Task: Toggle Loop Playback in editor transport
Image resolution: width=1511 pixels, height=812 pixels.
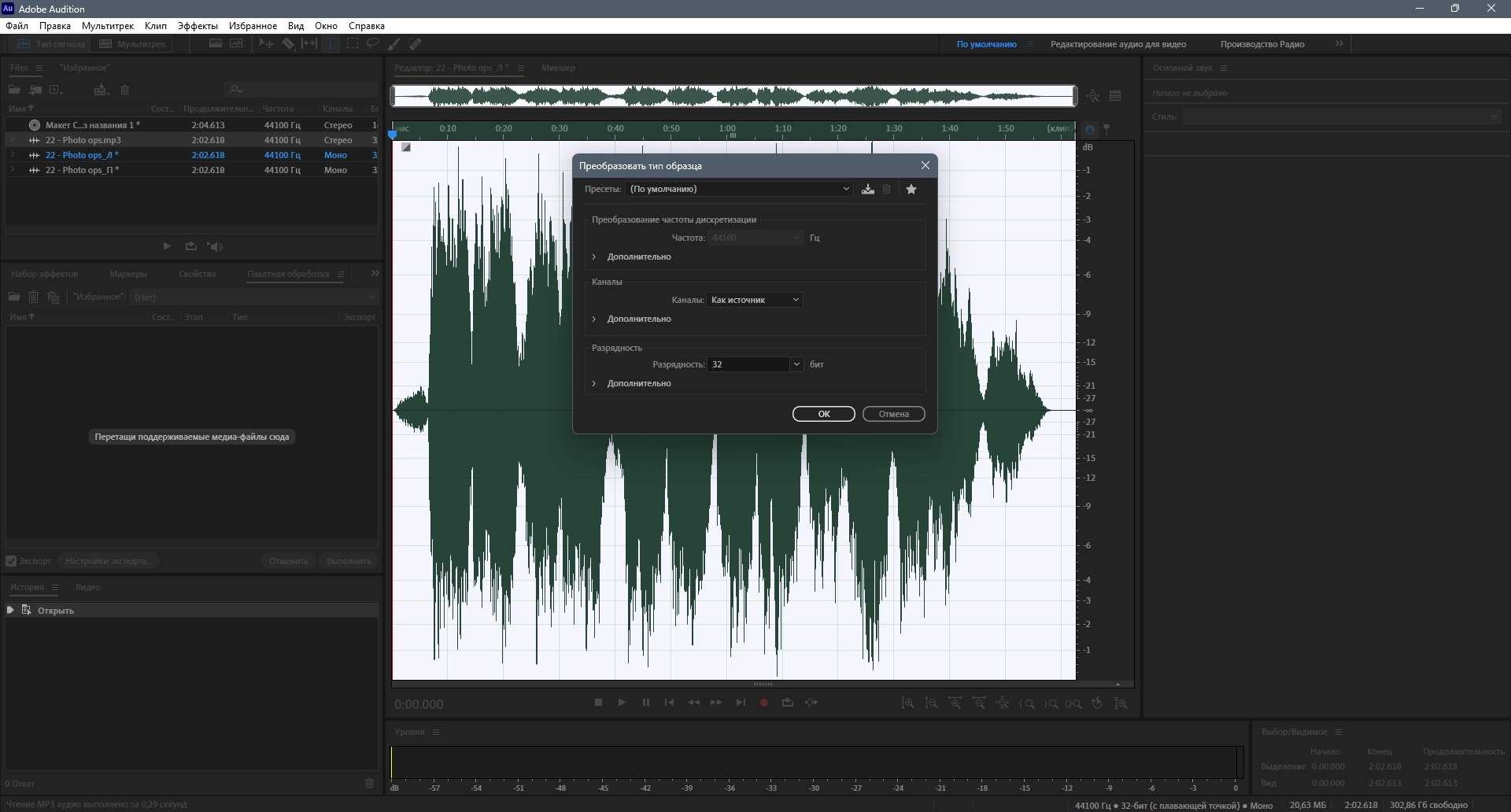Action: 787,703
